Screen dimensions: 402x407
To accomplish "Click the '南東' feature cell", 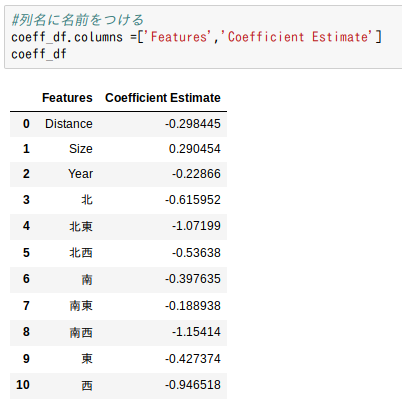I will point(81,306).
